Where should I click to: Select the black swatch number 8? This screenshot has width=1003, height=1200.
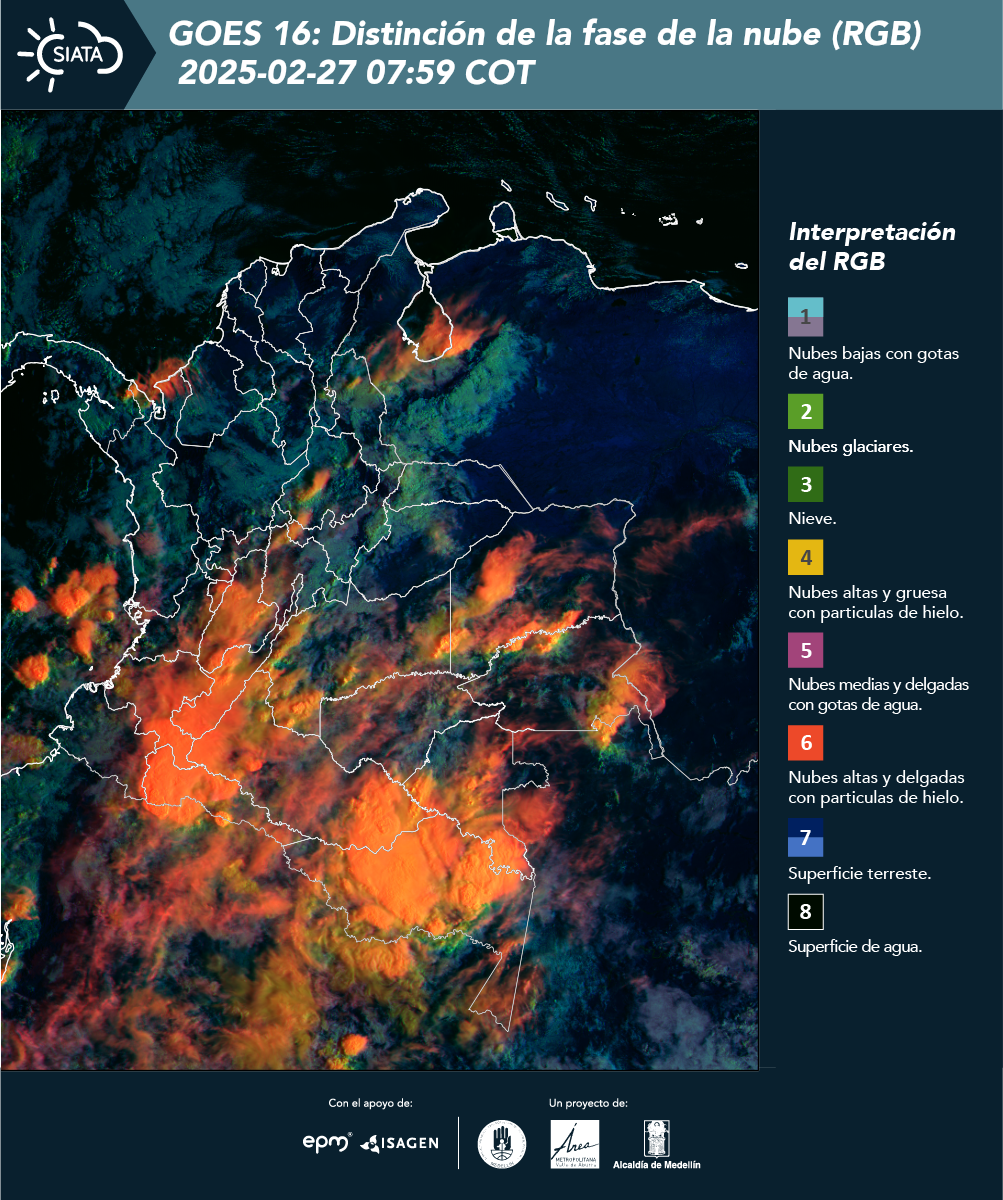805,912
